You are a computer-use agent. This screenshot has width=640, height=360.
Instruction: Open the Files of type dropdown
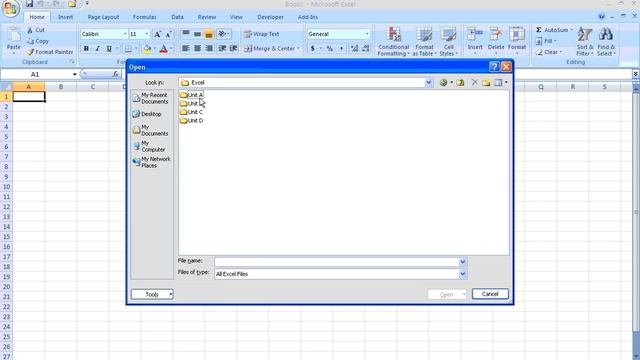(462, 274)
